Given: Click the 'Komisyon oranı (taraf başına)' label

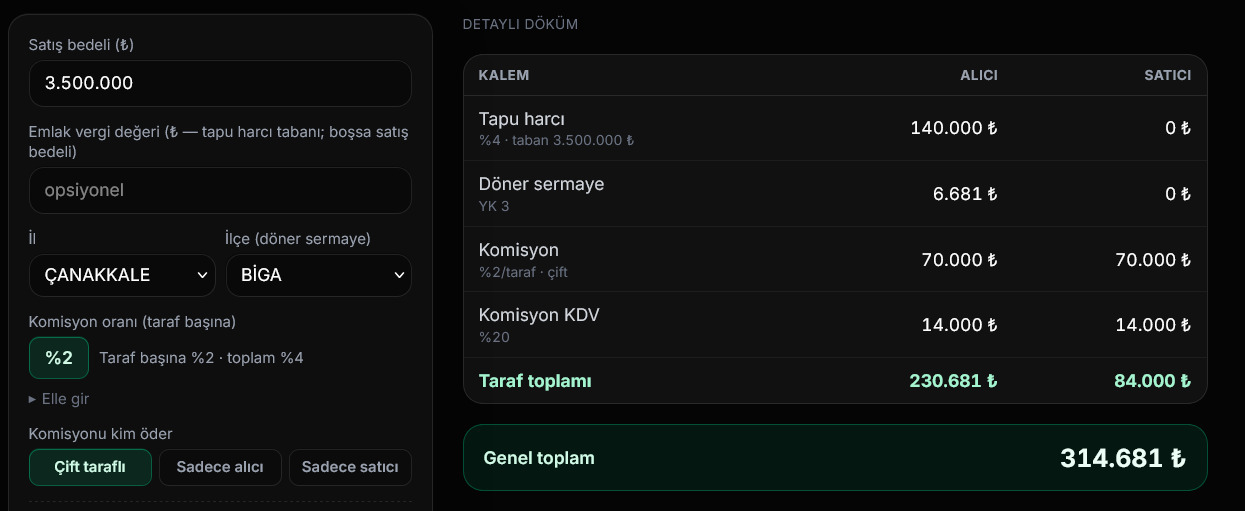Looking at the screenshot, I should tap(132, 322).
